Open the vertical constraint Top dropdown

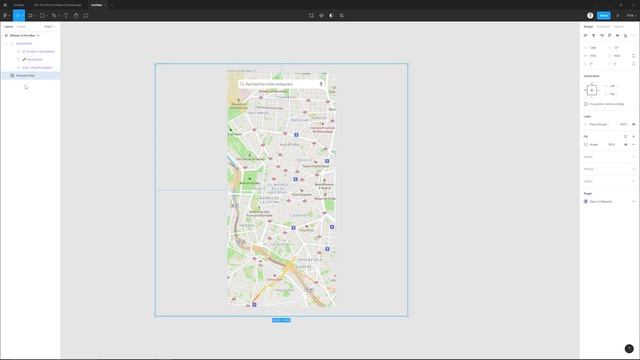[x=612, y=94]
